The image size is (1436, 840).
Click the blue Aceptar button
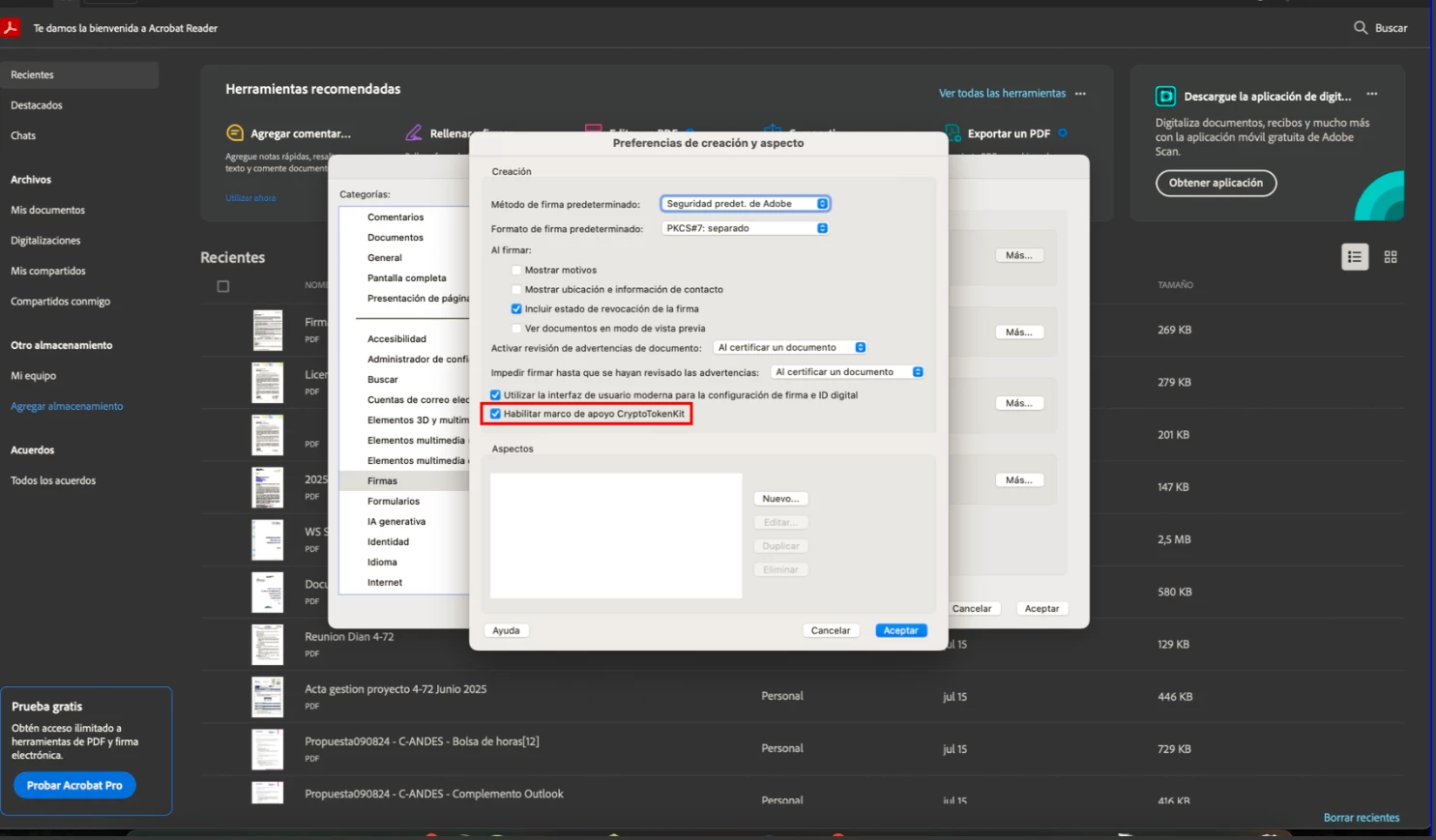901,630
